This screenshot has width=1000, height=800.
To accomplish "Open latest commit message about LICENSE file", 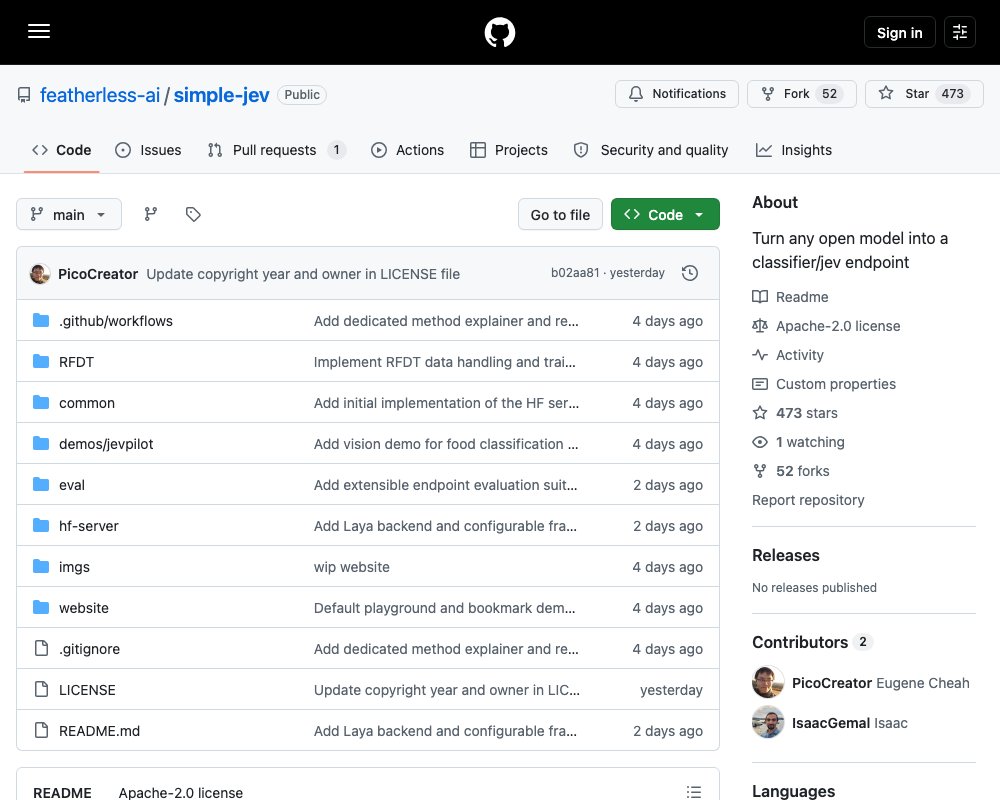I will (x=303, y=274).
